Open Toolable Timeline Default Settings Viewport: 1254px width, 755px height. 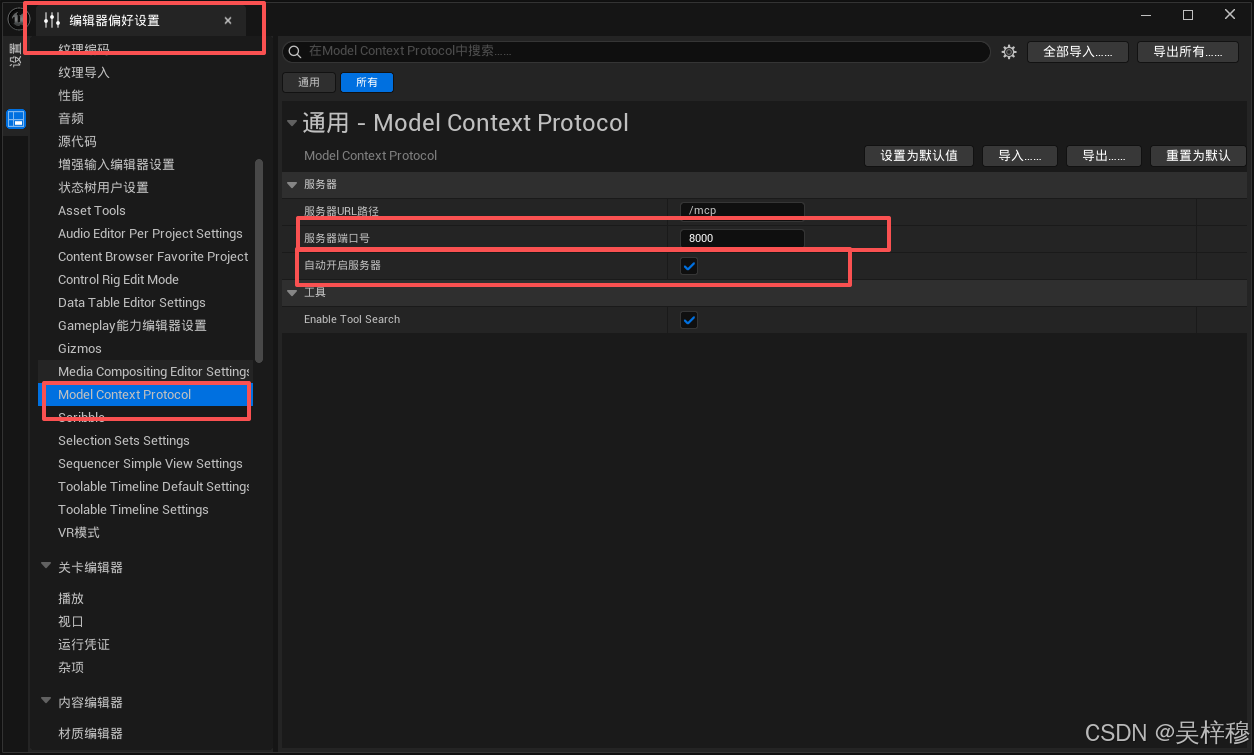coord(154,486)
